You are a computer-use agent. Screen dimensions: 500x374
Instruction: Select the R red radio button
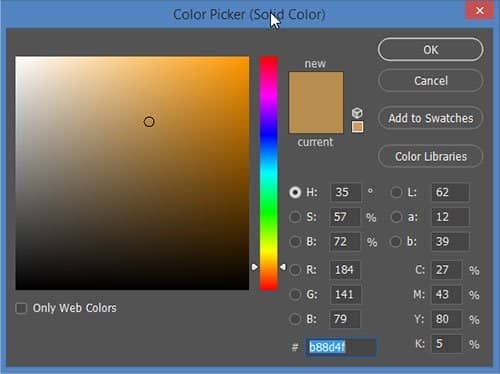click(x=295, y=270)
